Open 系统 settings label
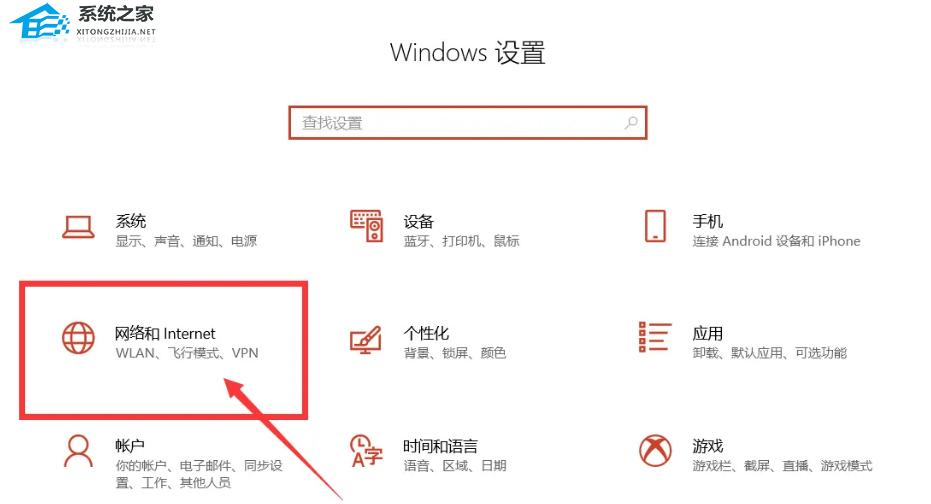This screenshot has height=504, width=931. click(x=131, y=221)
